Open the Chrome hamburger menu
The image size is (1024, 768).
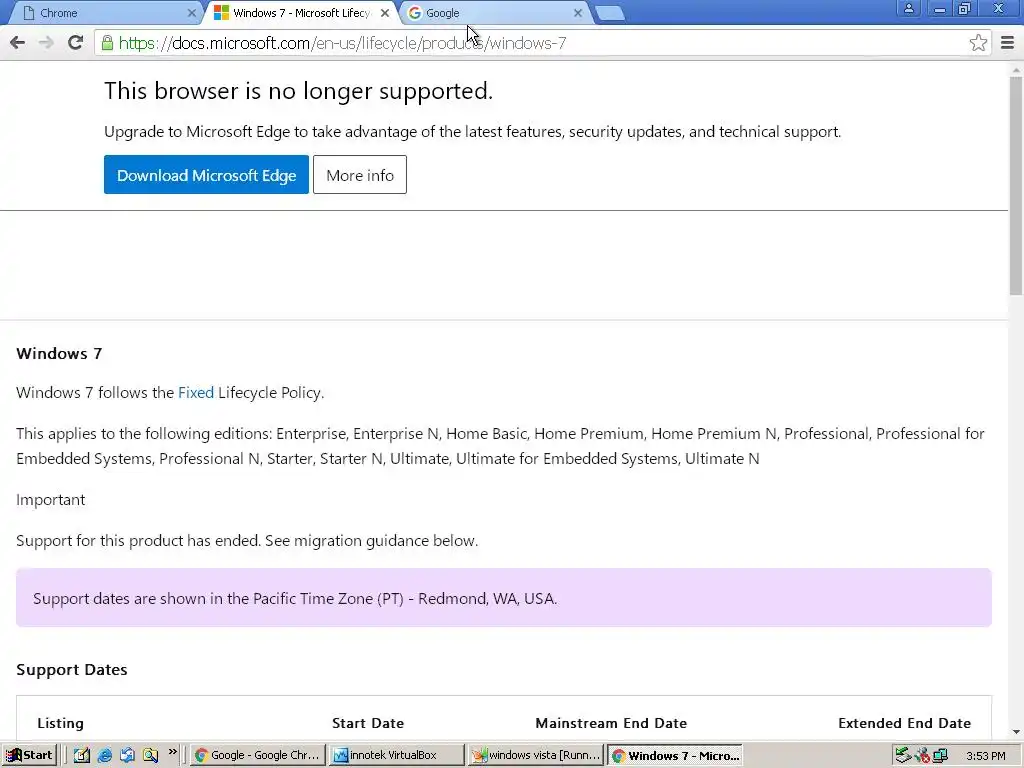(x=1008, y=43)
